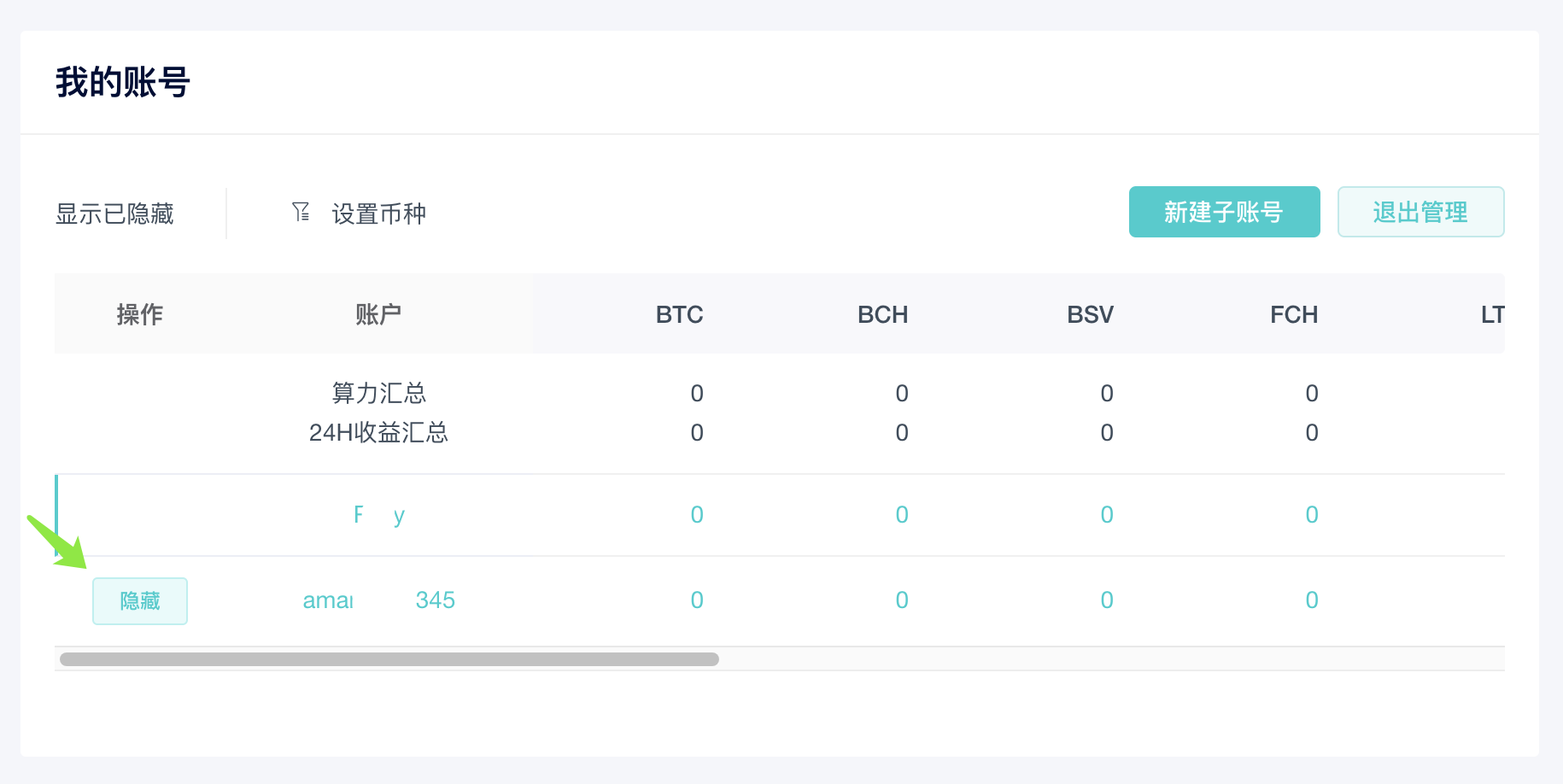Viewport: 1563px width, 784px height.
Task: Click the horizontal scrollbar thumb
Action: coord(389,659)
